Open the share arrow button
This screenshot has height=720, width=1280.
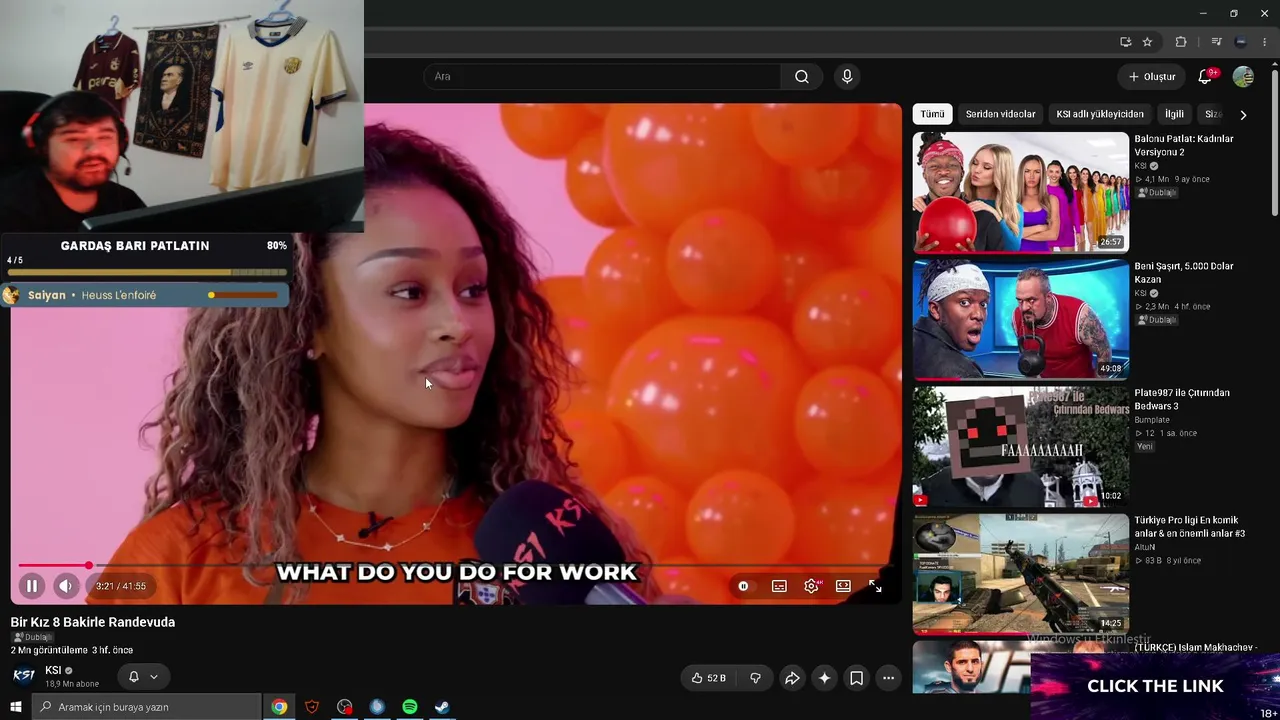pyautogui.click(x=792, y=678)
